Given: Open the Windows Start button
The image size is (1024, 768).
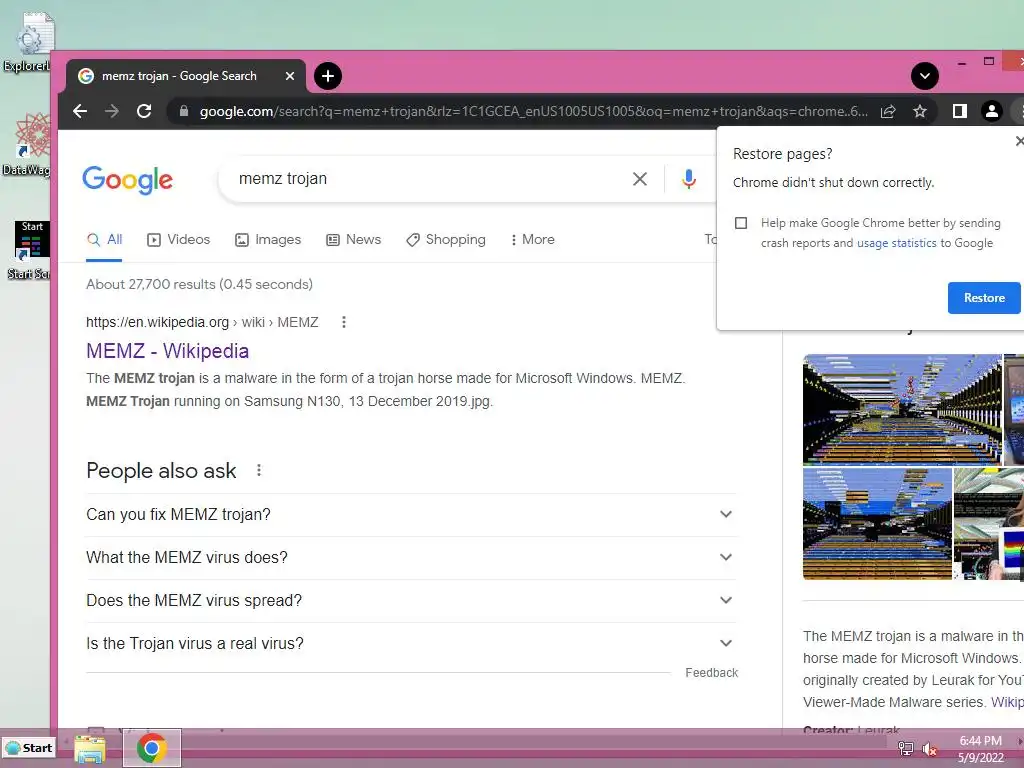Looking at the screenshot, I should tap(29, 748).
